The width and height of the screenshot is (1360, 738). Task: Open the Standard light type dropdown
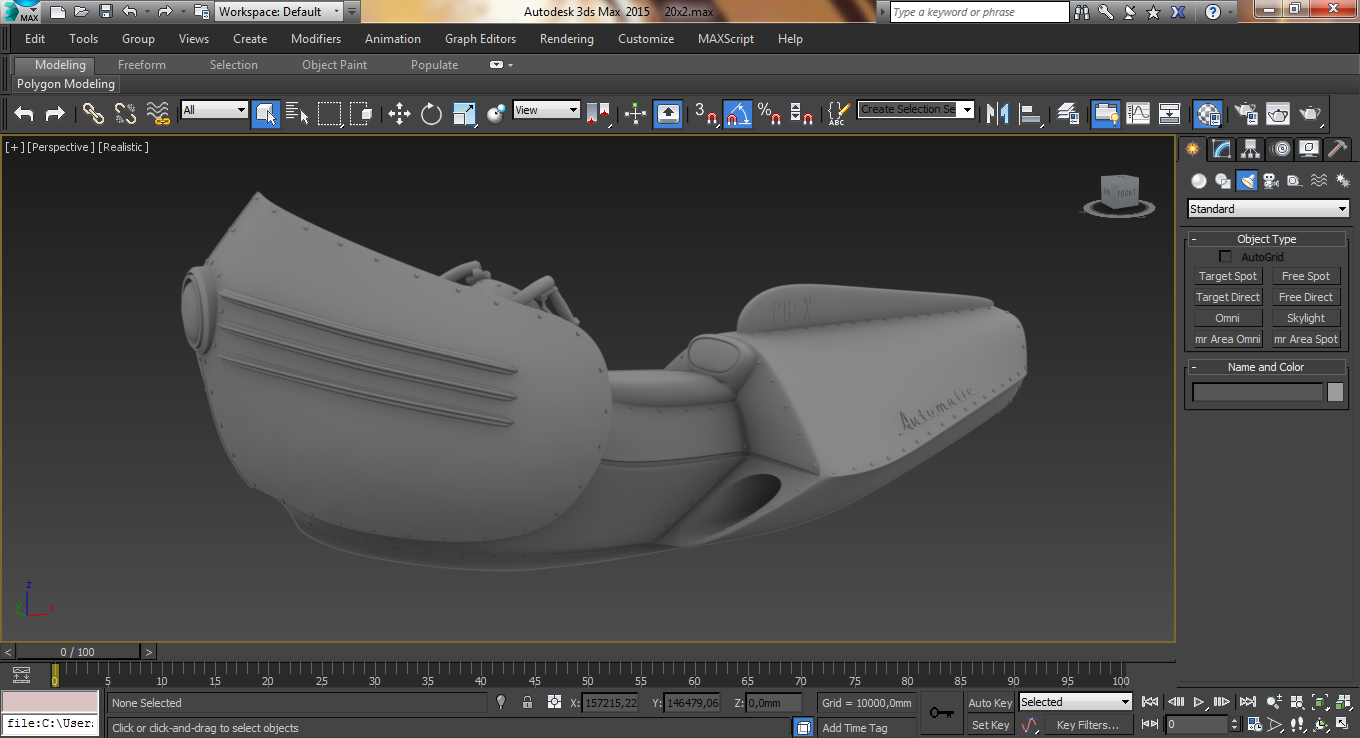1268,209
